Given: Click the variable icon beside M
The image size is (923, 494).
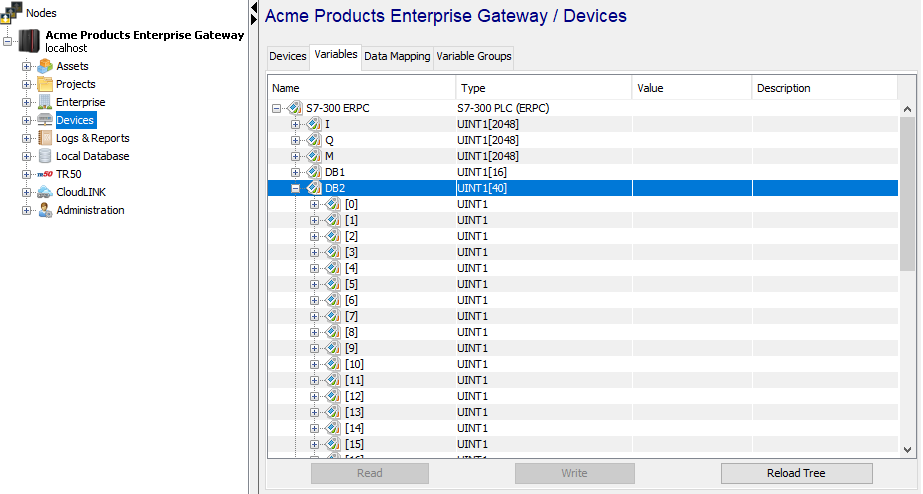Looking at the screenshot, I should (314, 156).
